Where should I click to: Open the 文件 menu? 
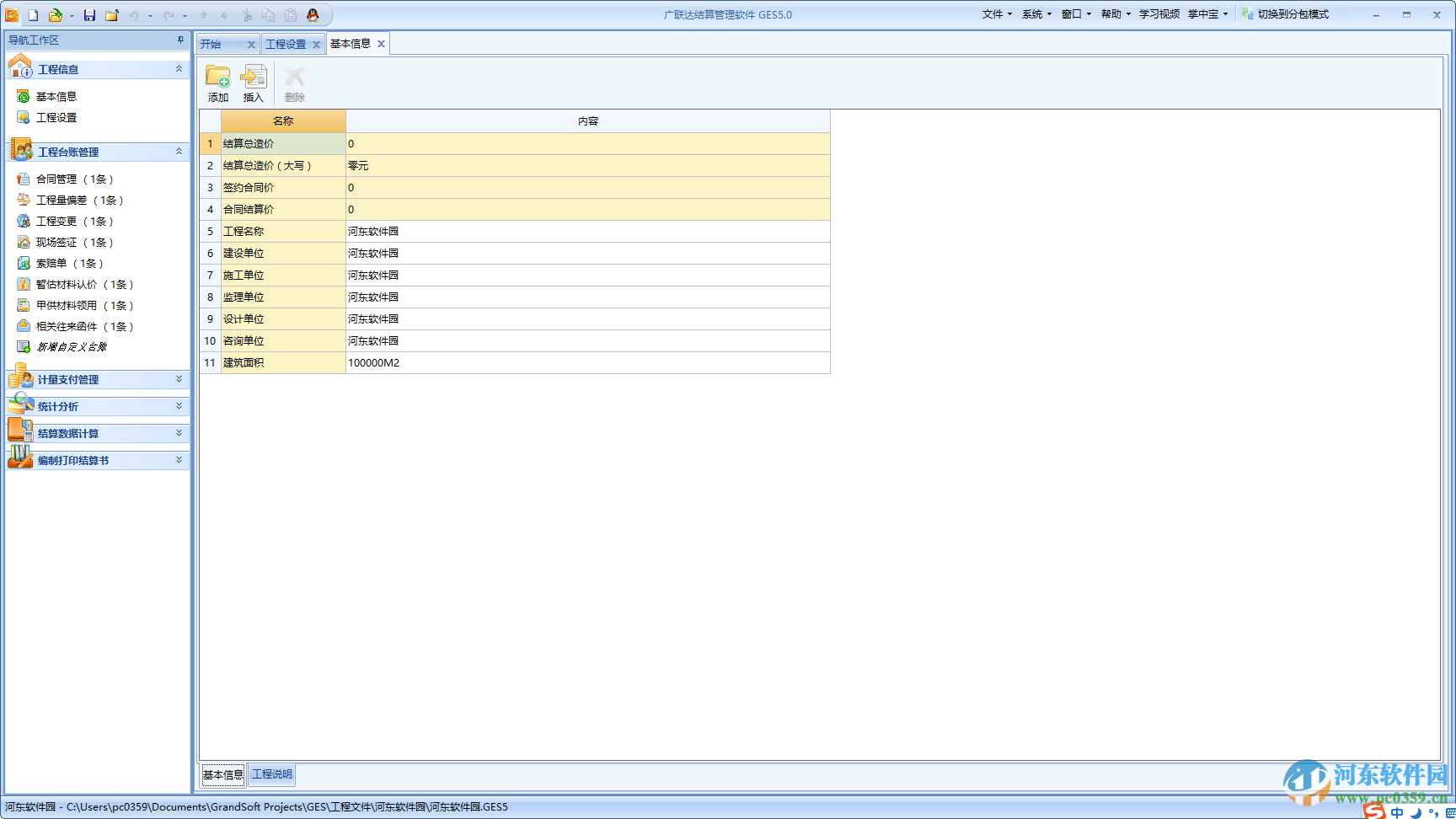tap(997, 14)
